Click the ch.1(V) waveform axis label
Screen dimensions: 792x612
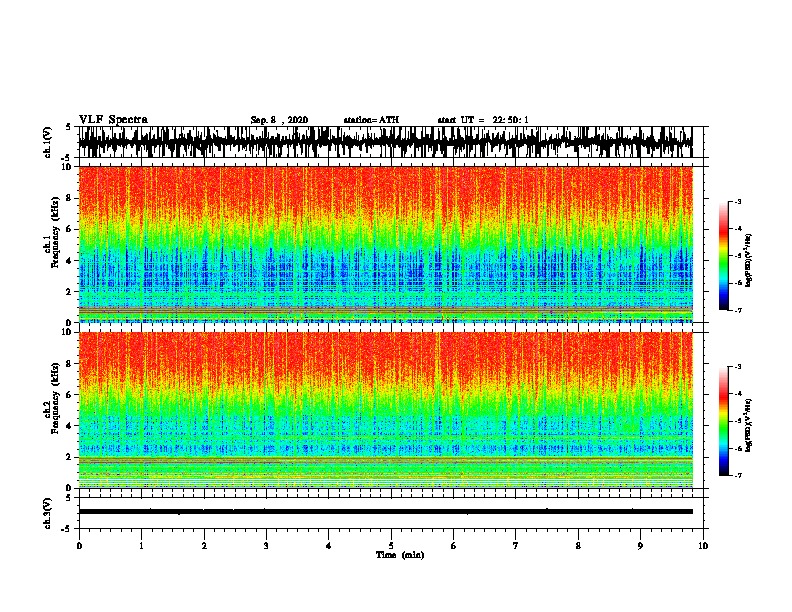coord(48,142)
